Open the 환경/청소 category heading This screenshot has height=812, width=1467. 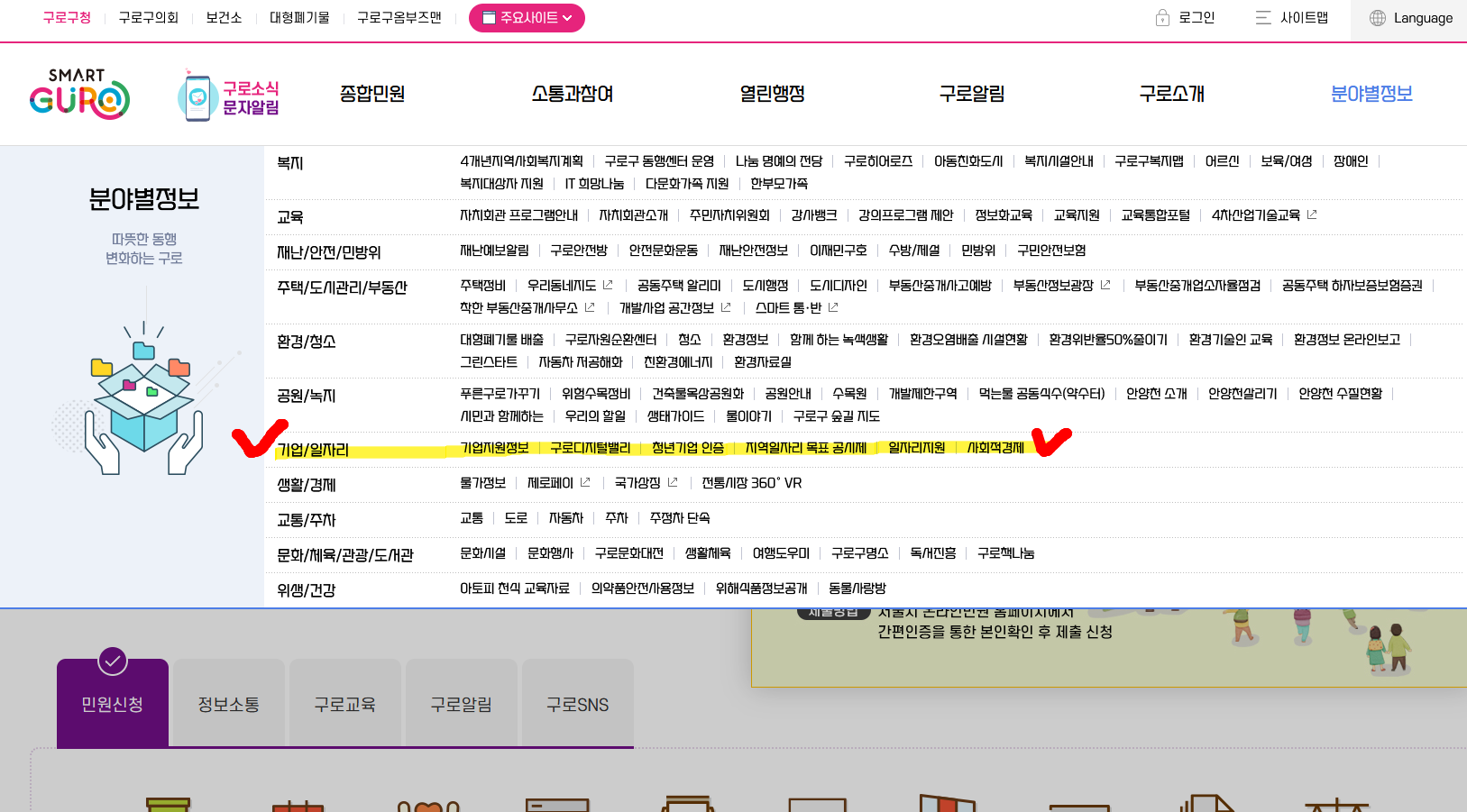(307, 342)
